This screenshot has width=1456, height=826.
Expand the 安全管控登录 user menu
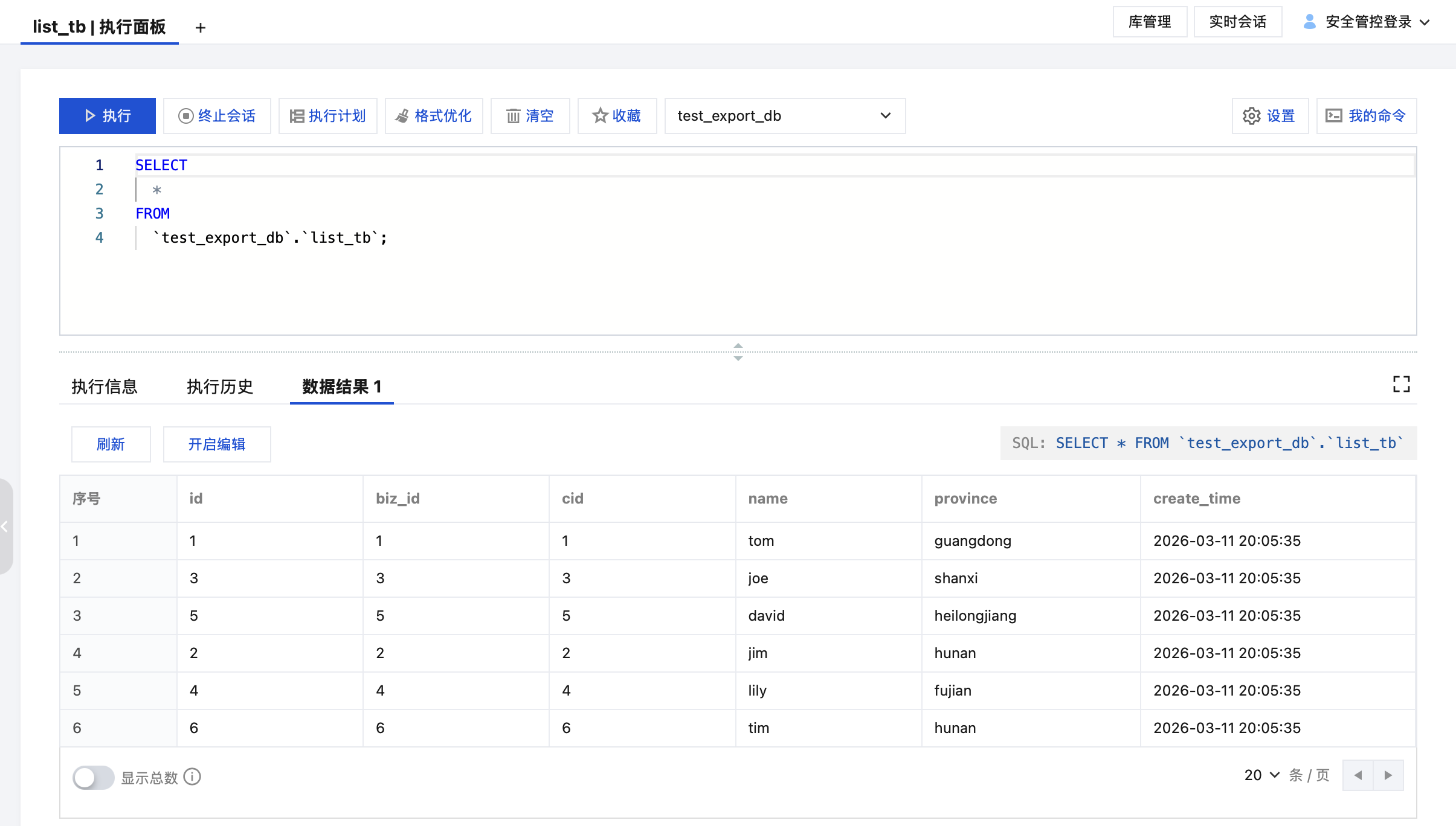coord(1367,22)
